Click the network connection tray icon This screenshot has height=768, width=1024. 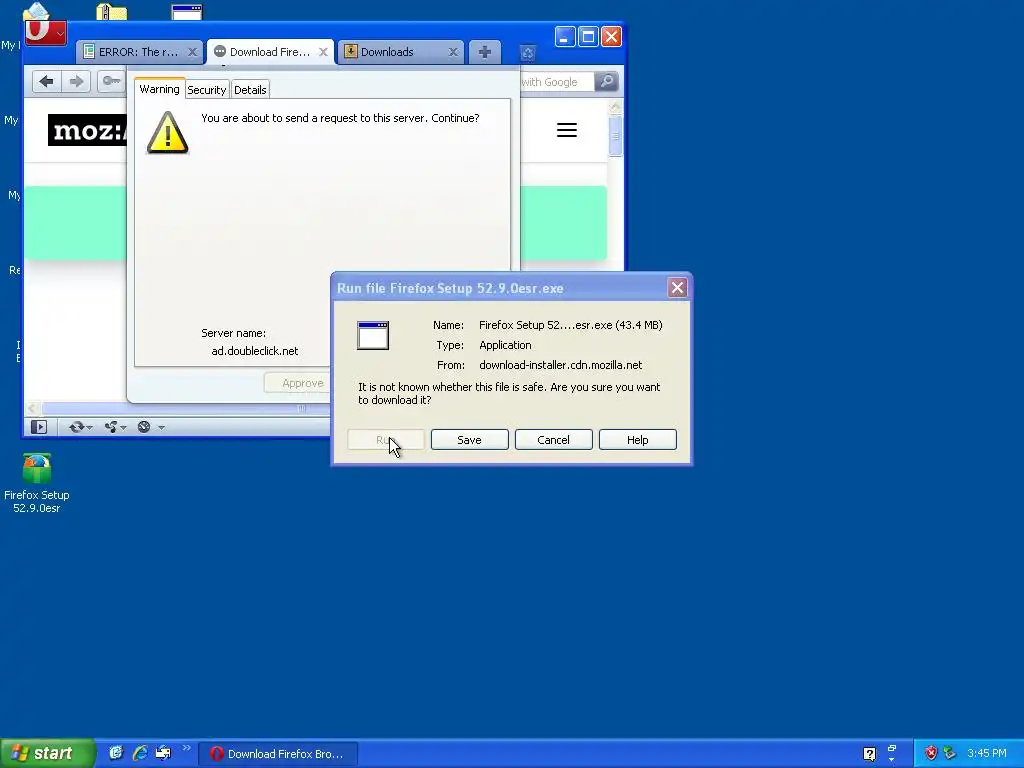coord(950,753)
